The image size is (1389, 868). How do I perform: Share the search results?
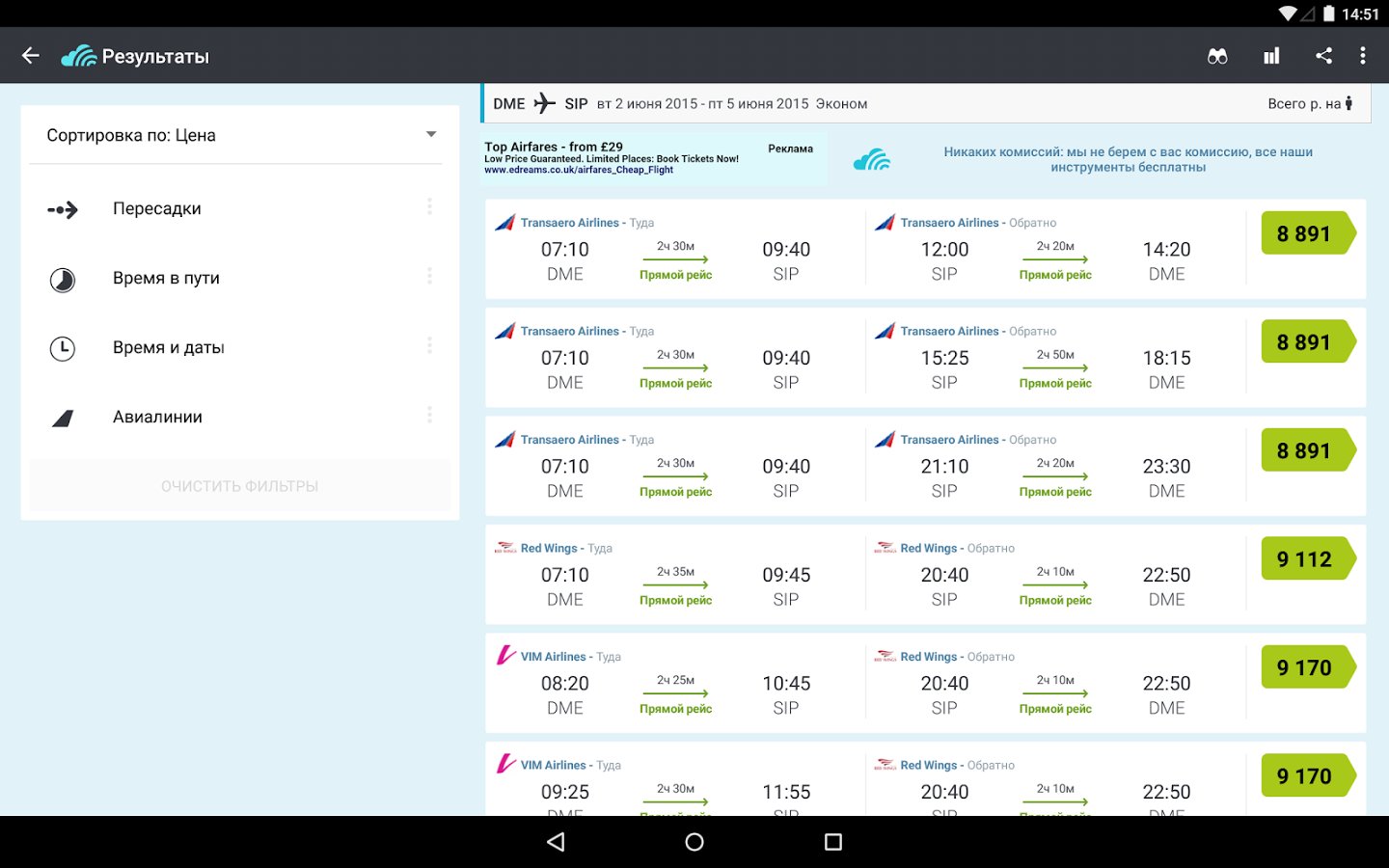(1323, 56)
